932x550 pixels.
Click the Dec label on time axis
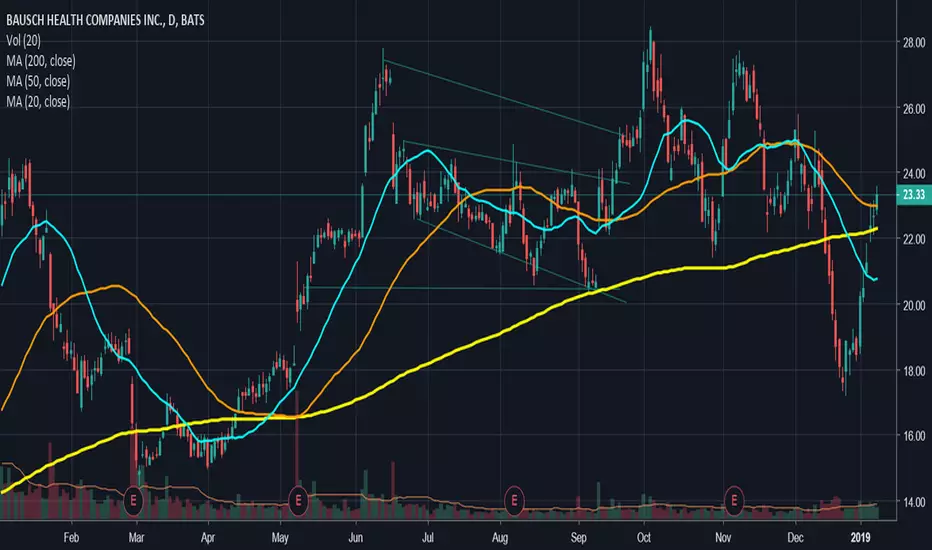[x=795, y=538]
